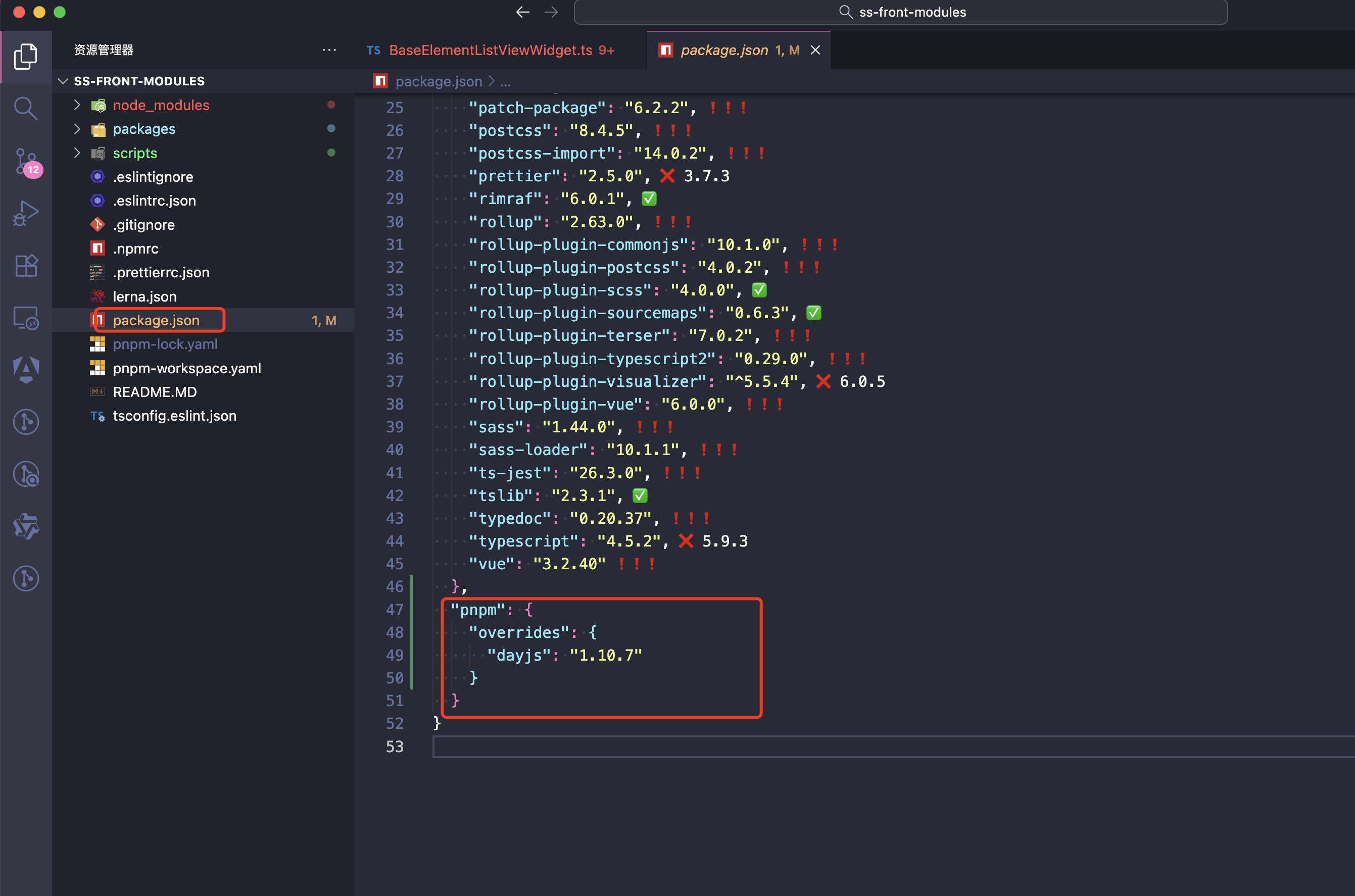Open the Explorer view in the activity bar
The height and width of the screenshot is (896, 1355).
click(x=26, y=56)
